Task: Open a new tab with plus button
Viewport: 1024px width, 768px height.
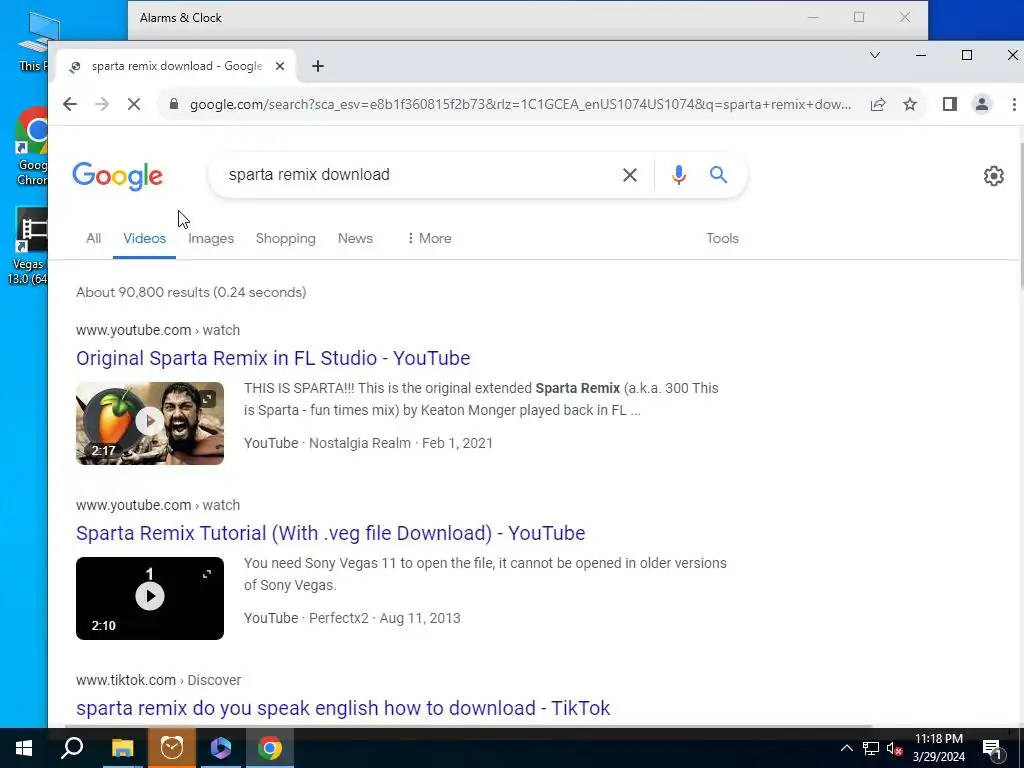Action: click(318, 66)
